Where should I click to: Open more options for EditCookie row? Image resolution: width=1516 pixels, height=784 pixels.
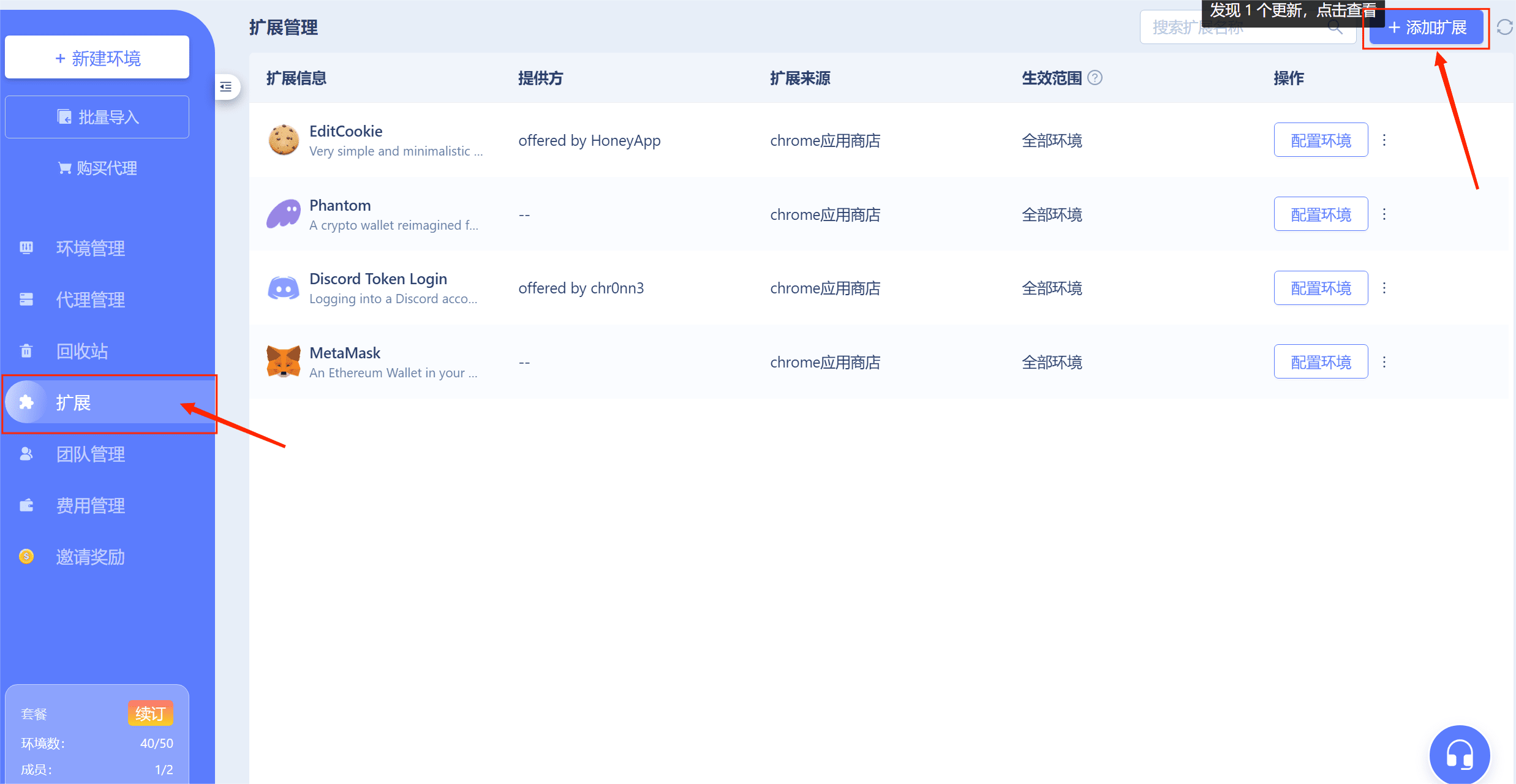tap(1384, 140)
